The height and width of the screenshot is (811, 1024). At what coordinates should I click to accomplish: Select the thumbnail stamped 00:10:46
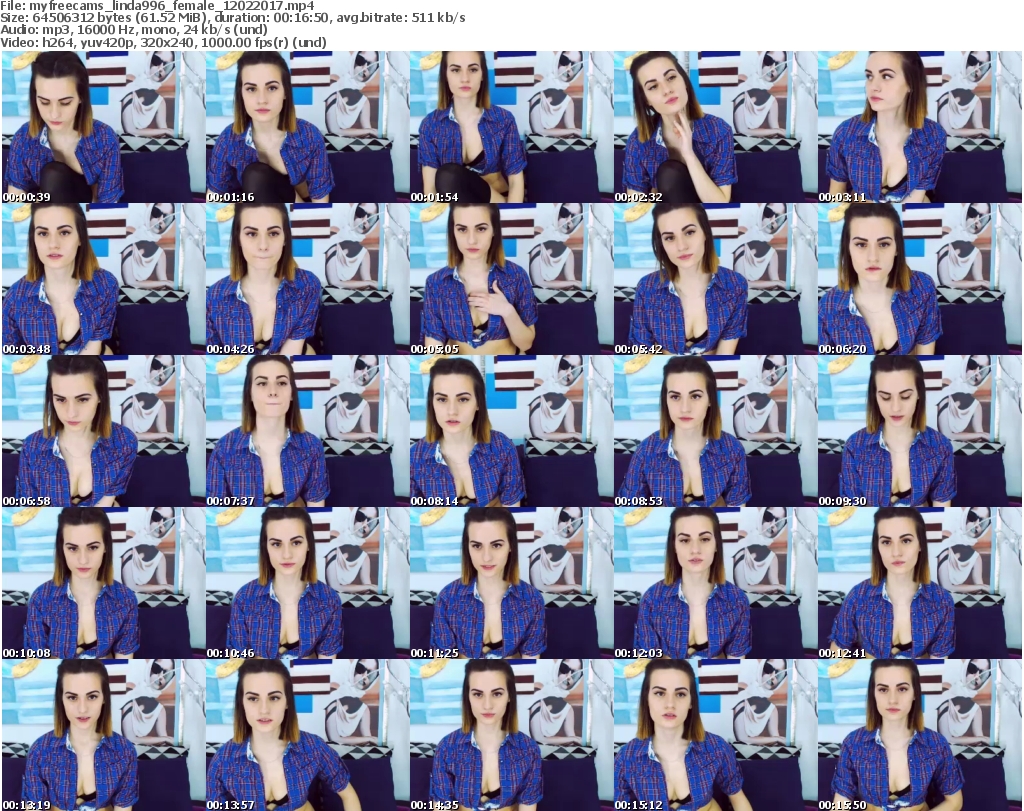pos(308,584)
